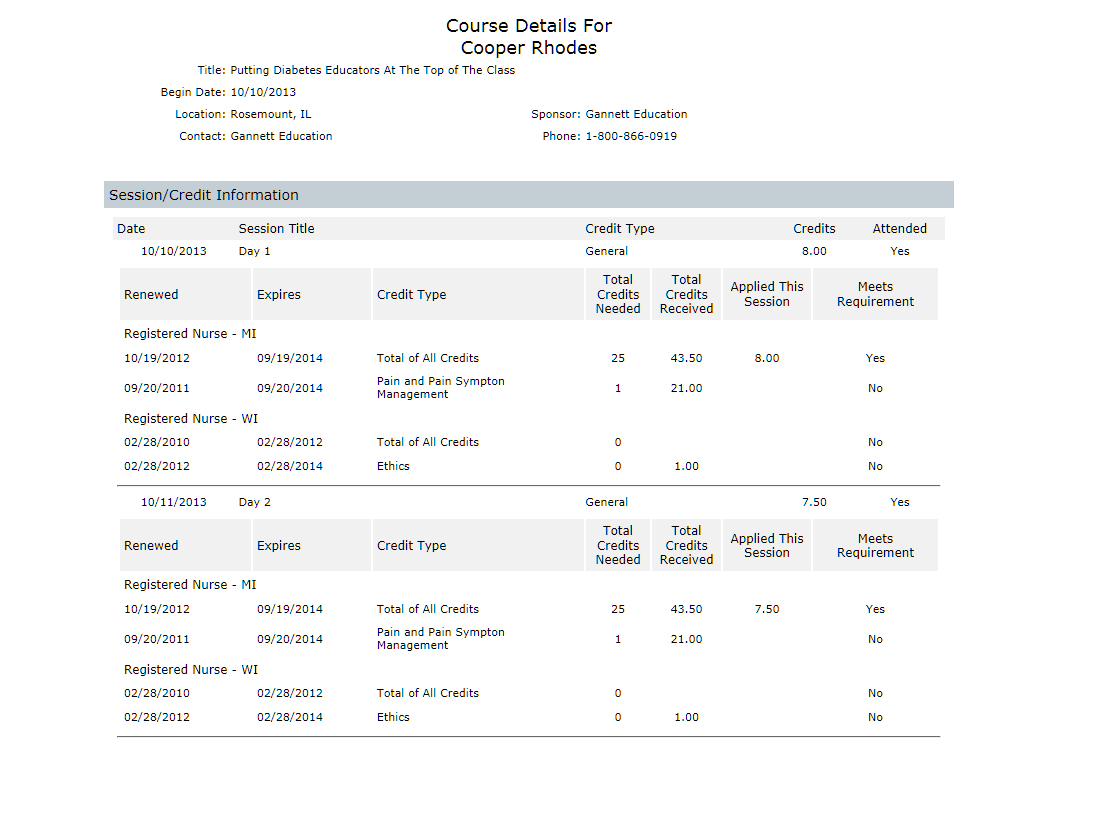Click the "Course Details For" page heading
Screen dimensions: 1093x820
(528, 26)
